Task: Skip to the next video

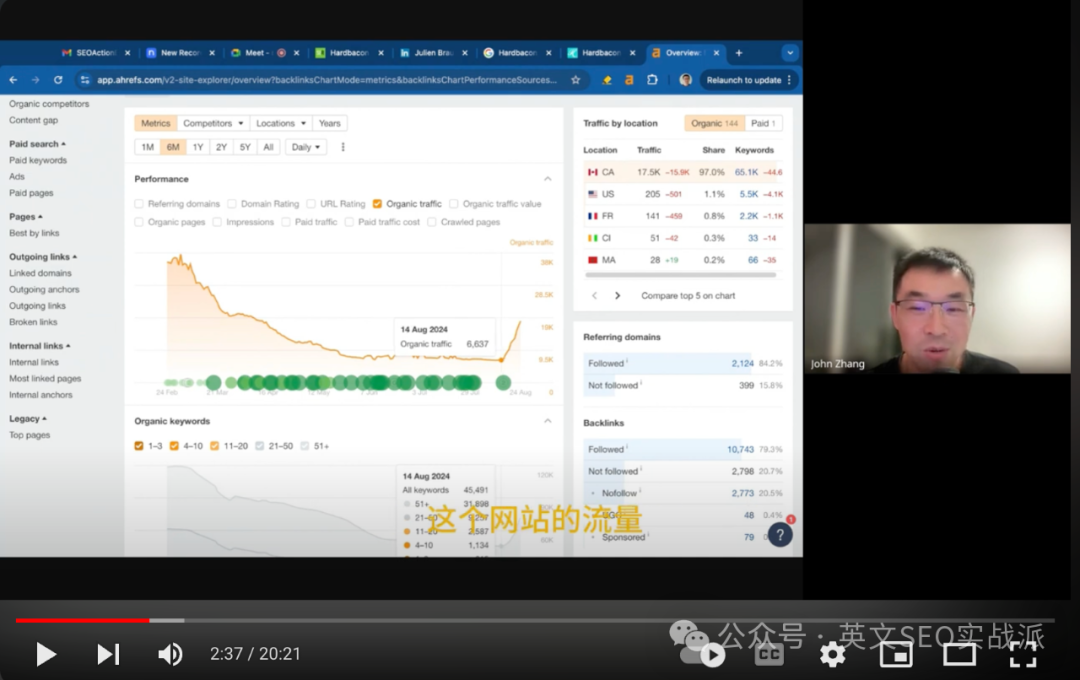Action: coord(108,654)
